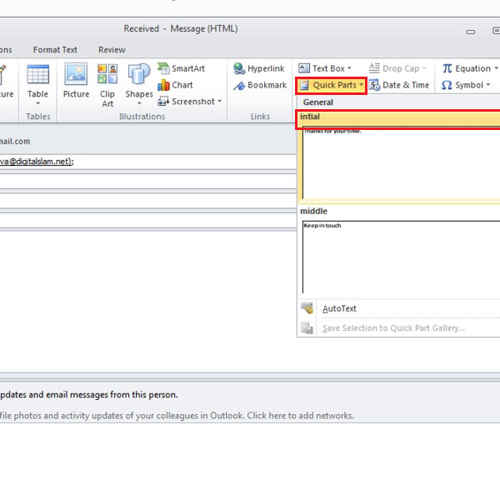Switch to the Format Text tab

(55, 50)
